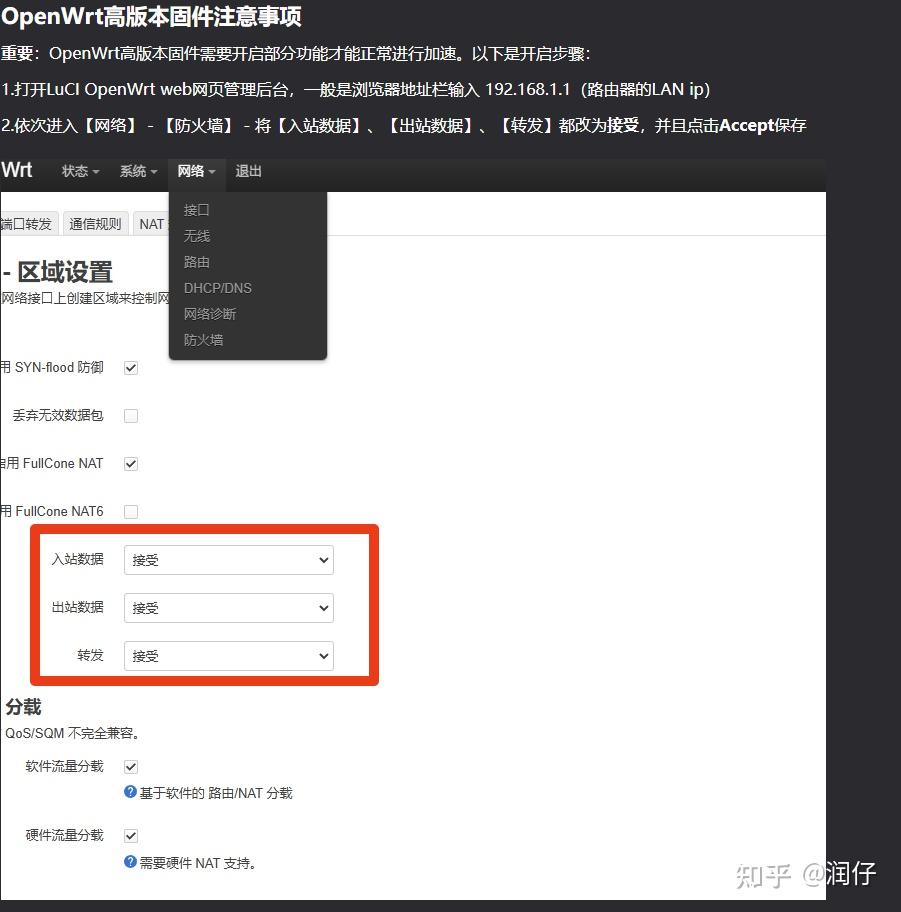Screen dimensions: 901x912
Task: Uncheck the FullCone NAT option
Action: pos(130,463)
